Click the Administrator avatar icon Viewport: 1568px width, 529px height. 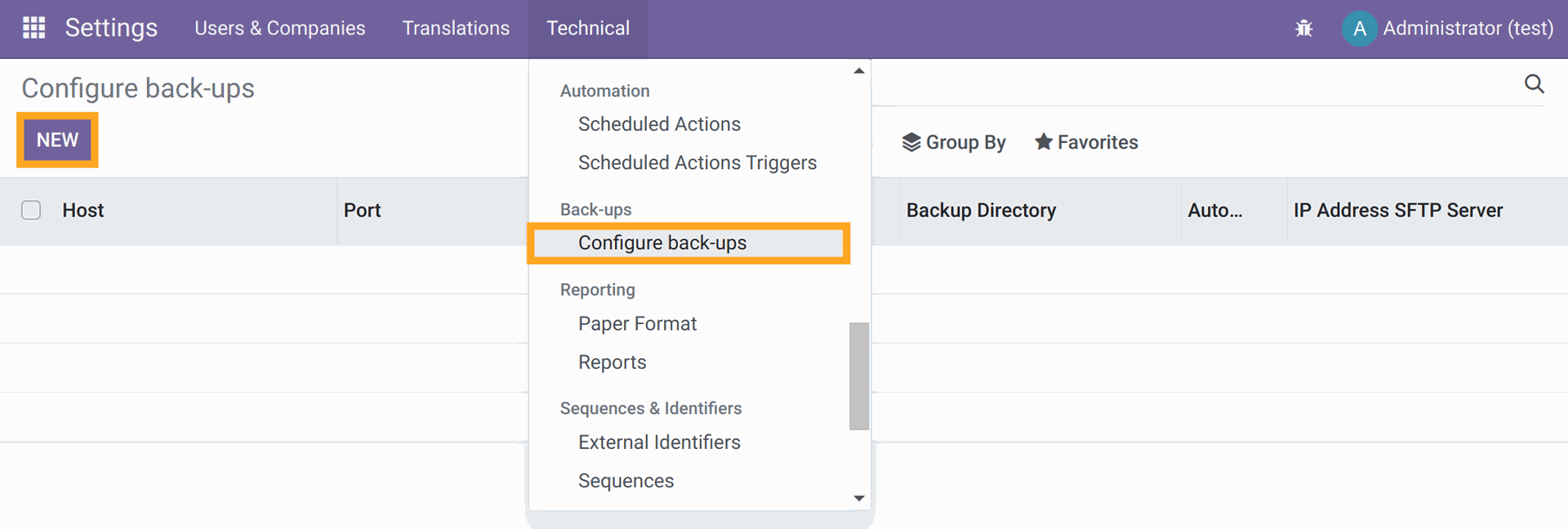pos(1359,29)
